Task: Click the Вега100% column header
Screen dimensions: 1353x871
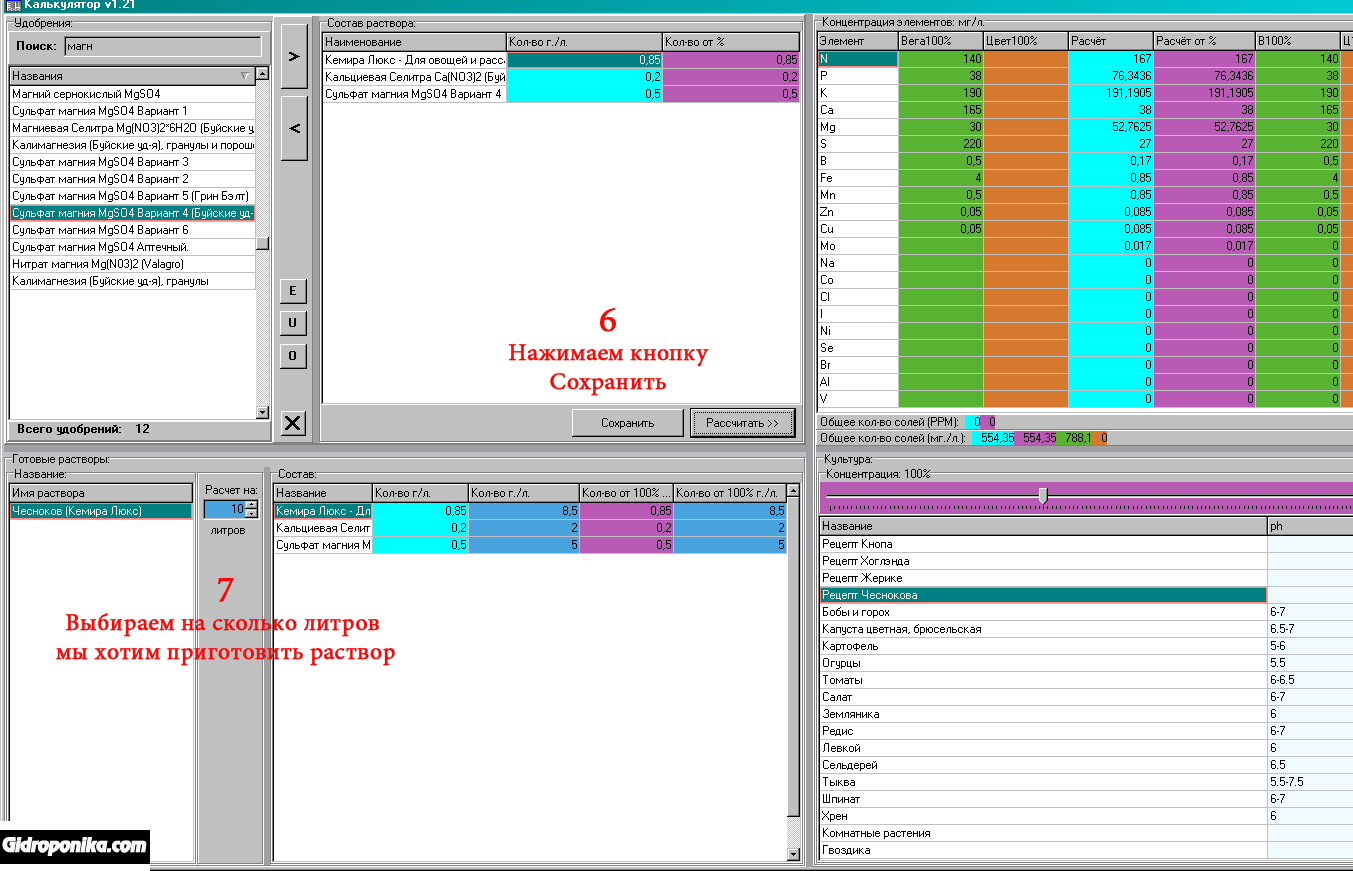Action: (x=940, y=41)
